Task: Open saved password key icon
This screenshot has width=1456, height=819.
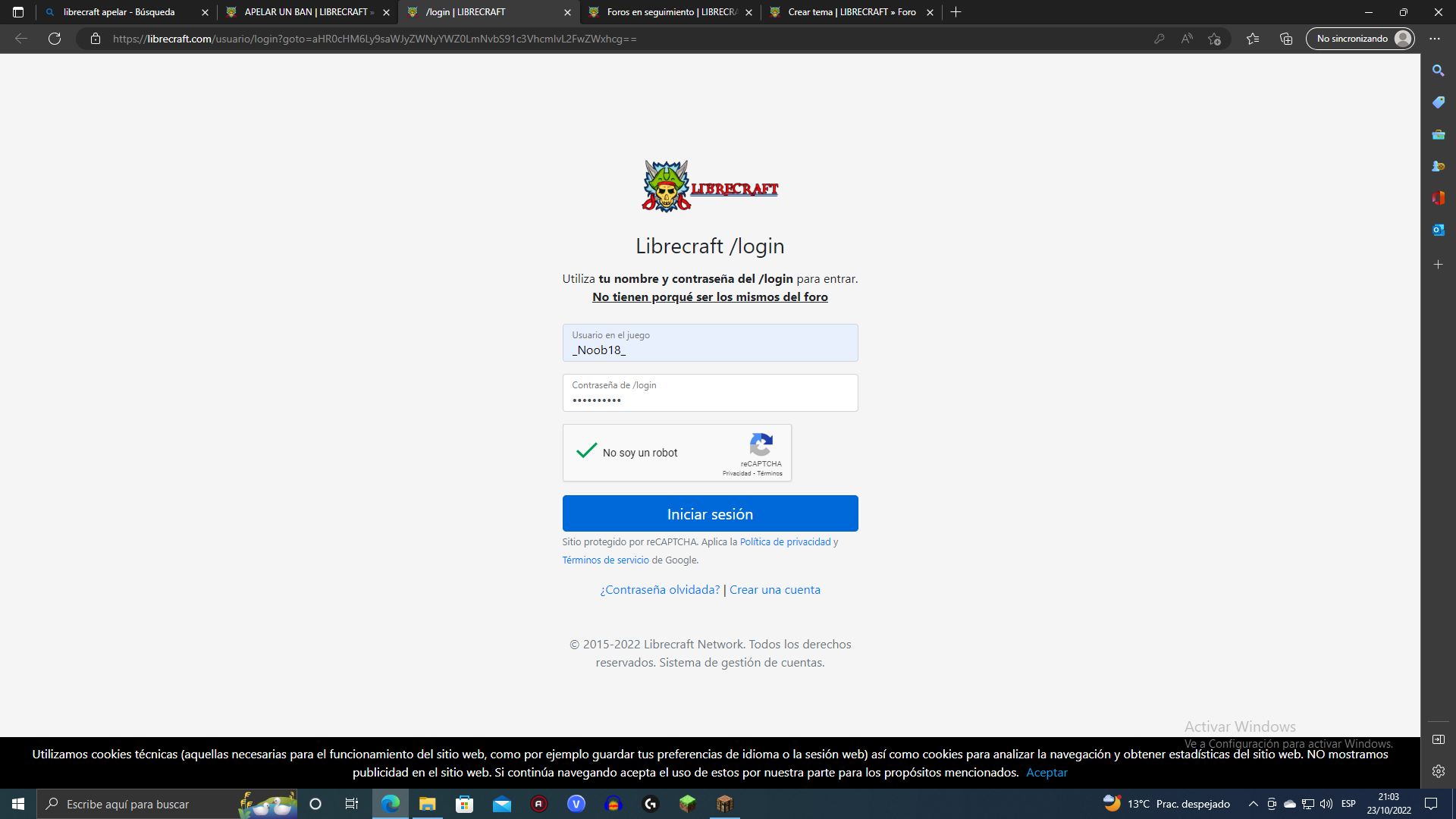Action: (x=1159, y=39)
